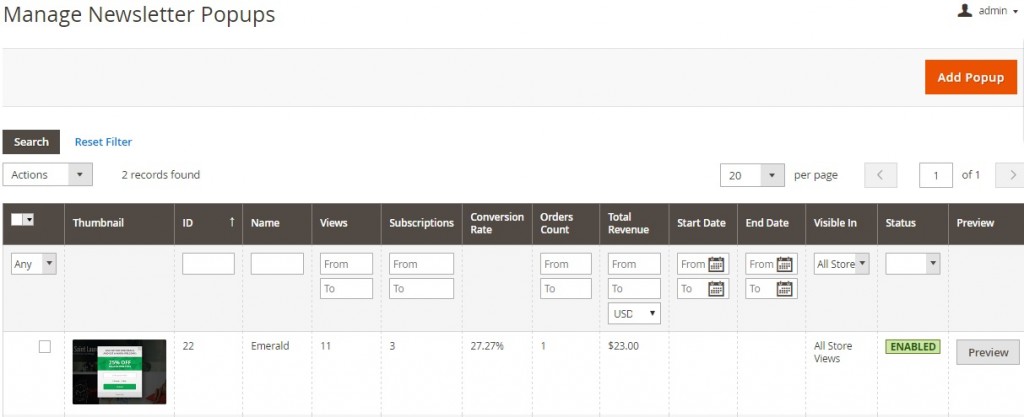Open the Visible In store filter
The height and width of the screenshot is (417, 1024).
pyautogui.click(x=841, y=264)
